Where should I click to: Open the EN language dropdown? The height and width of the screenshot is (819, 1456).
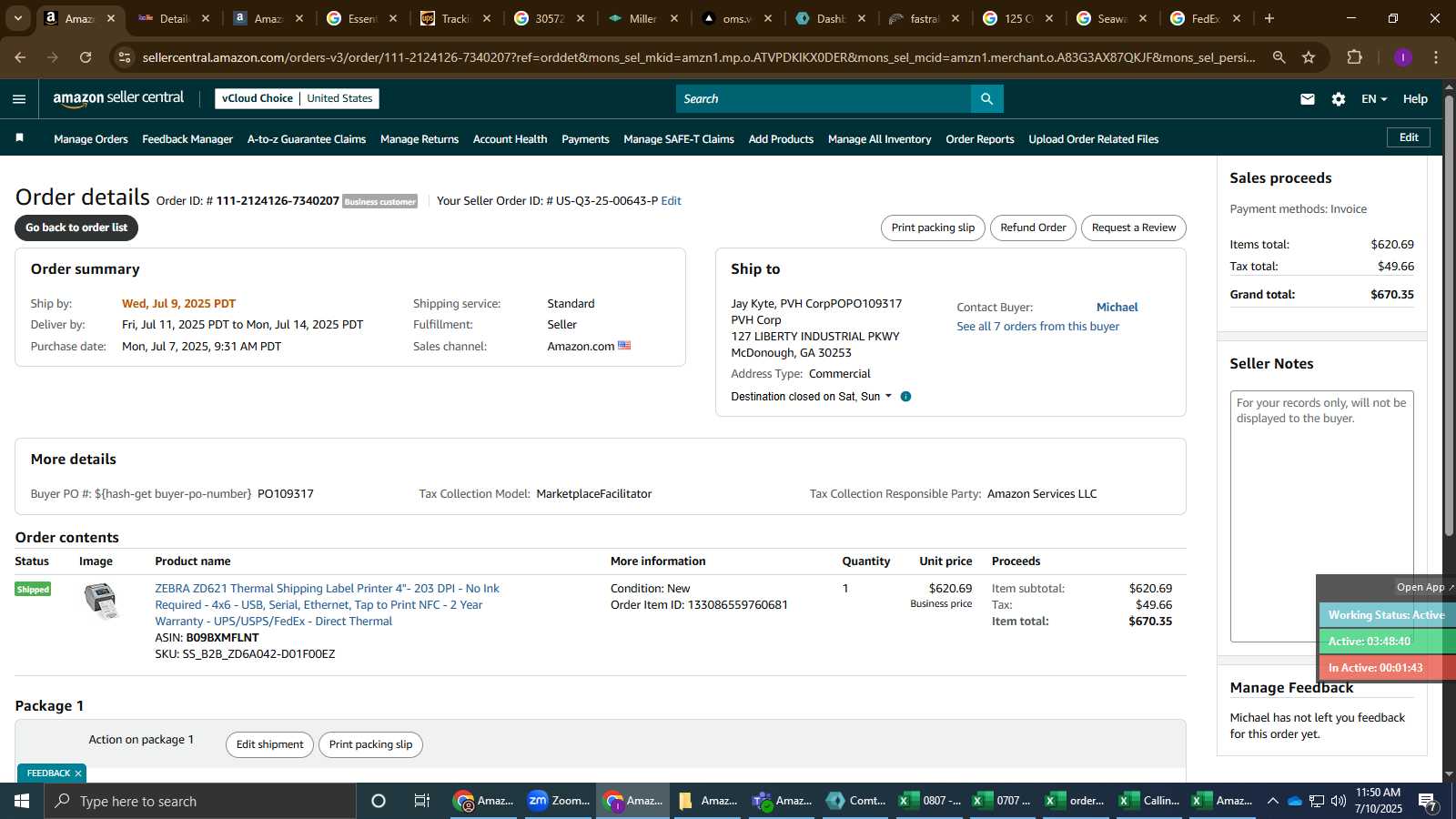coord(1374,99)
